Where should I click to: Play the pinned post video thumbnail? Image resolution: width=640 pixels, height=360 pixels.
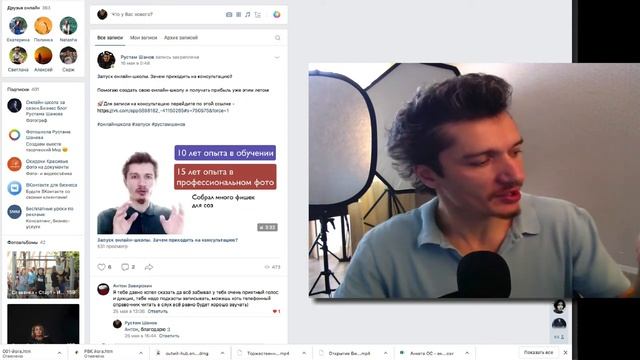(x=188, y=188)
